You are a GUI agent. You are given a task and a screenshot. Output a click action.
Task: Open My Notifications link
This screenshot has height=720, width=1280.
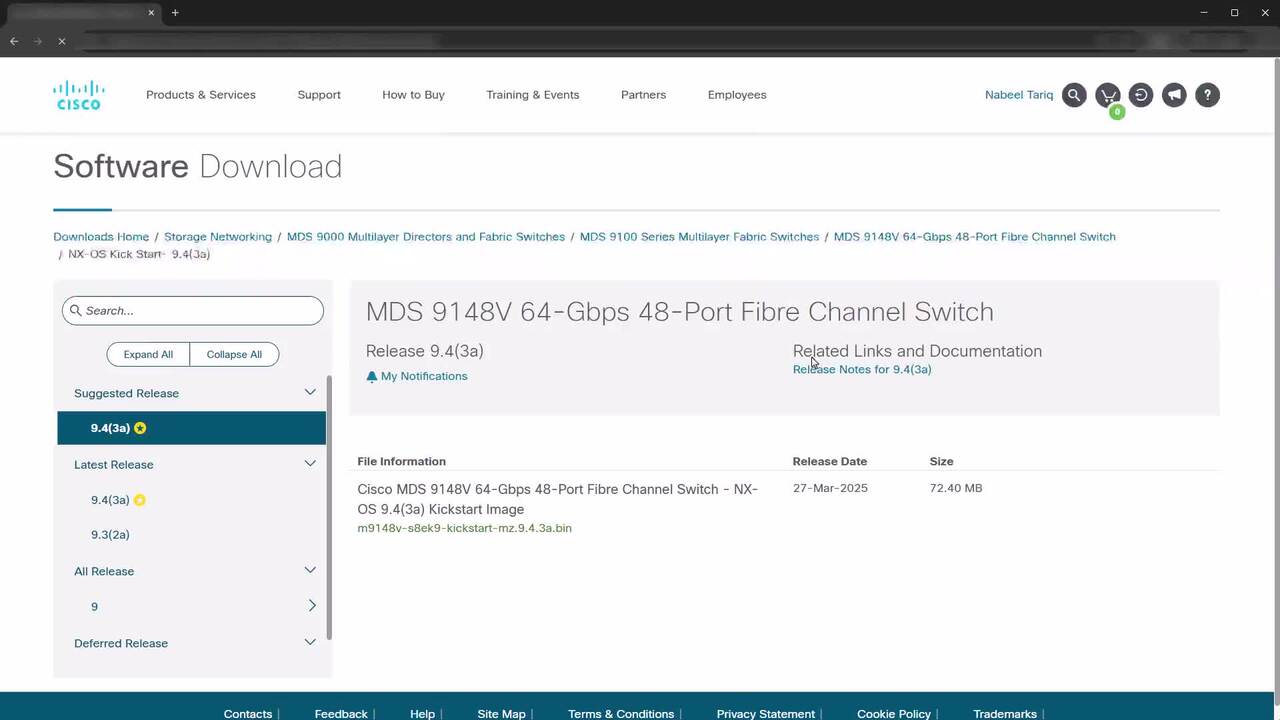[424, 376]
